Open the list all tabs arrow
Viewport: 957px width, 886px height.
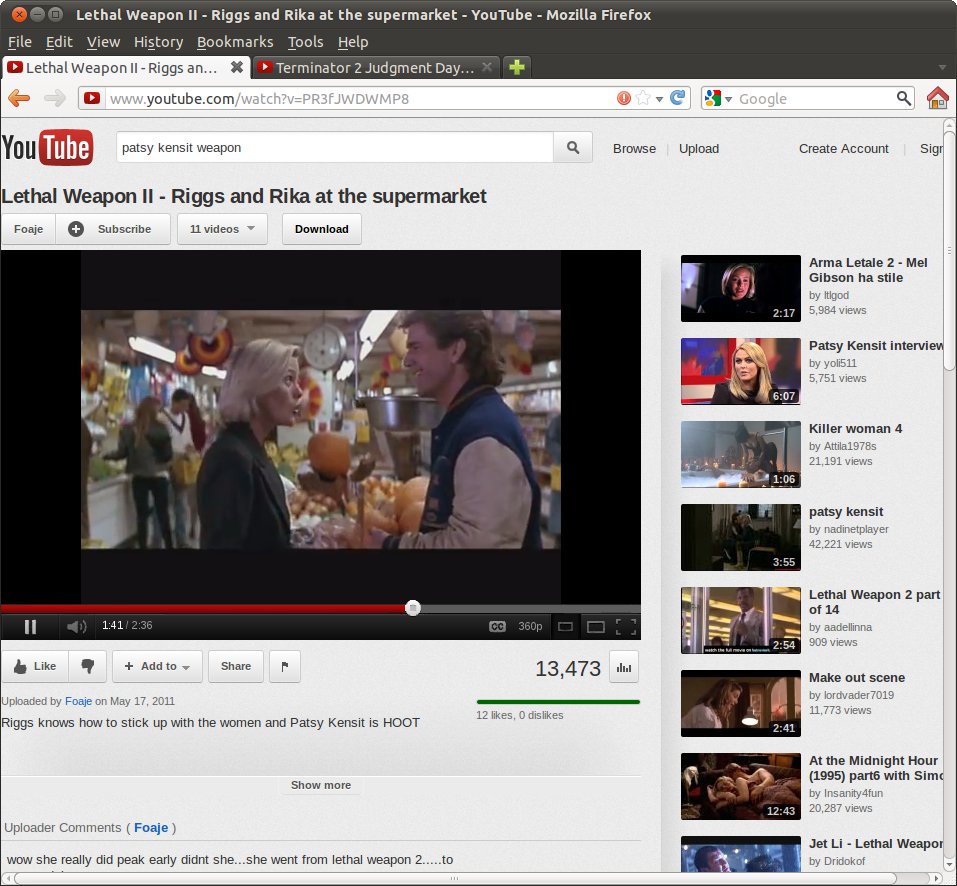pyautogui.click(x=942, y=67)
